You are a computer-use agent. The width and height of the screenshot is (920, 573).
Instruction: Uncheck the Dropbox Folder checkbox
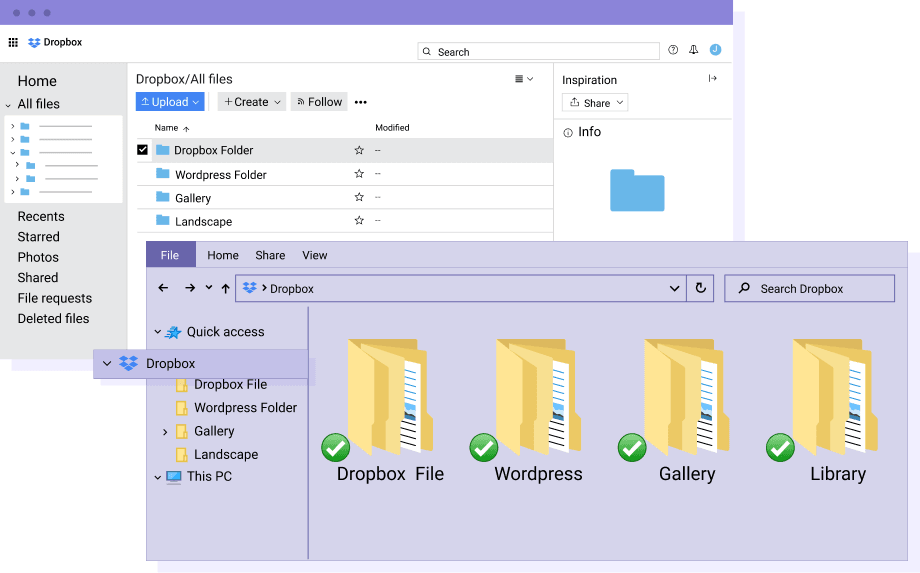coord(142,150)
